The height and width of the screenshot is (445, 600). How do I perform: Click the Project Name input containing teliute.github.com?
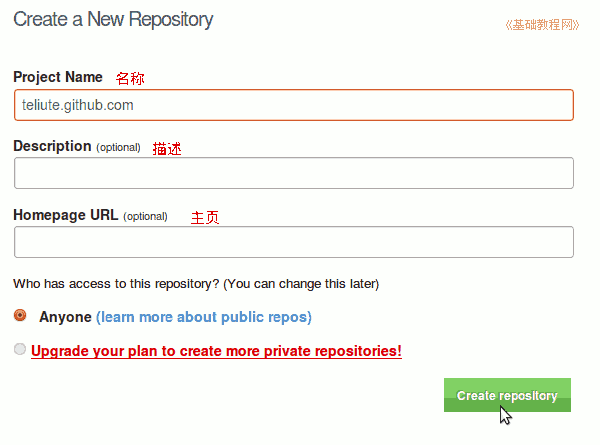tap(293, 105)
